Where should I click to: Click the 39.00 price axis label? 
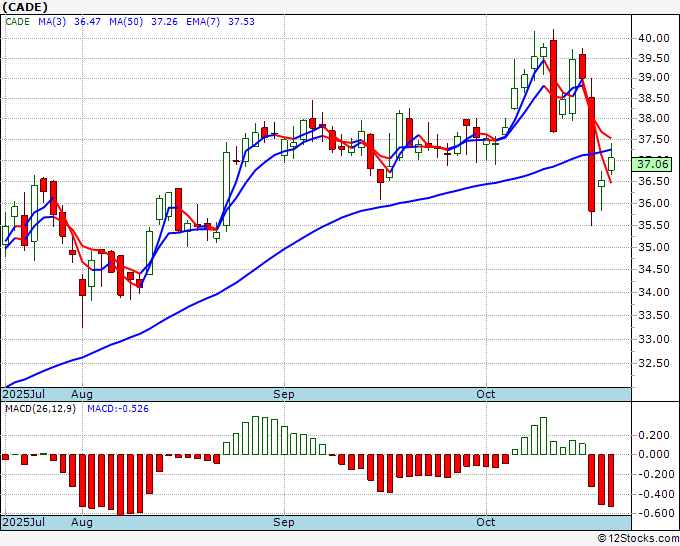pyautogui.click(x=654, y=78)
